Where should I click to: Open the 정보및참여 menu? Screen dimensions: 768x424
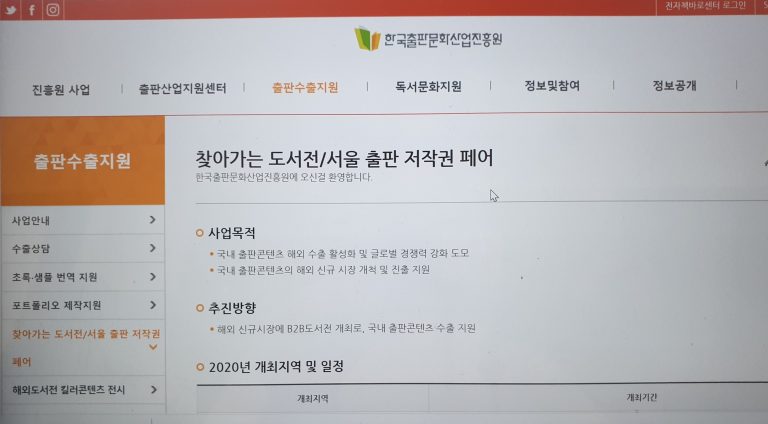point(552,86)
